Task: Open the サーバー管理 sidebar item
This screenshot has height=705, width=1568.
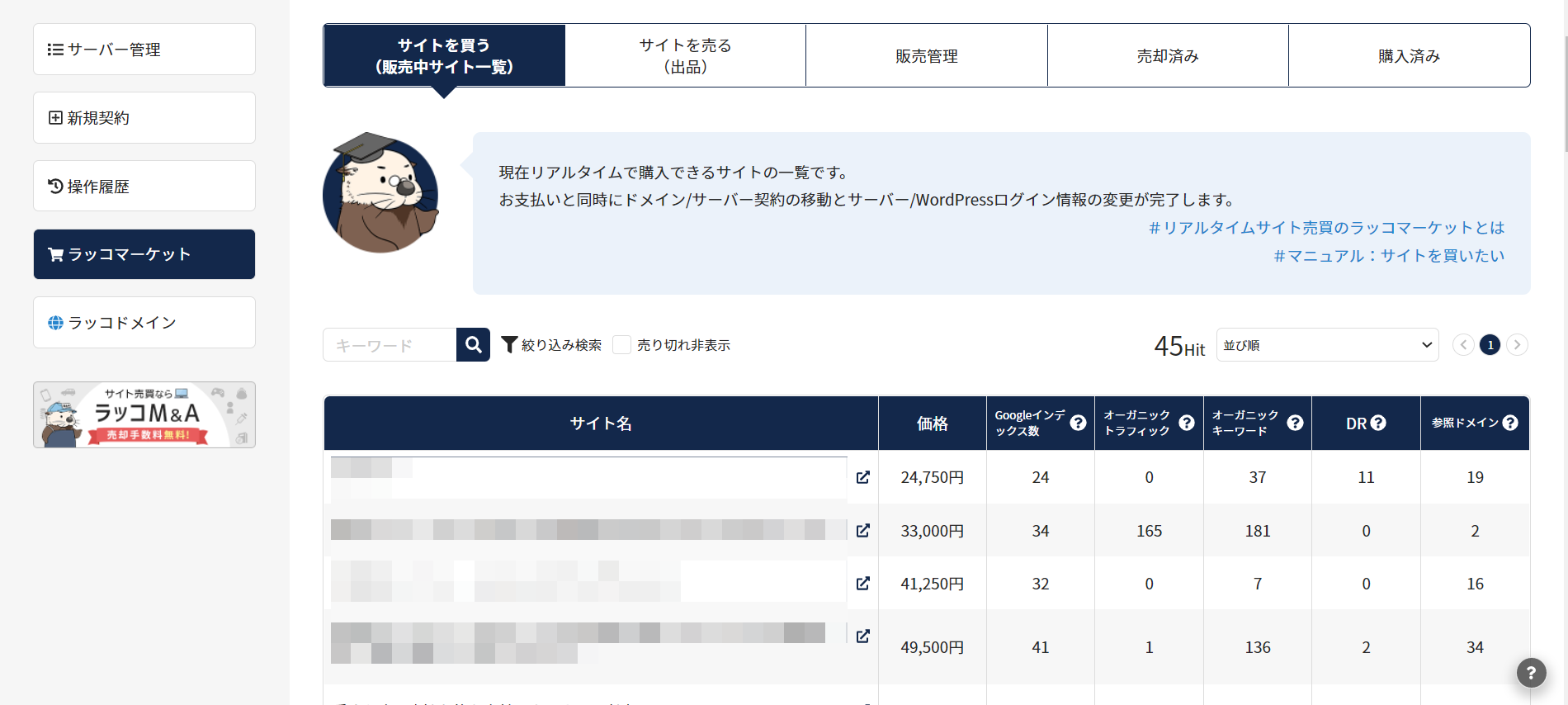Action: click(144, 50)
